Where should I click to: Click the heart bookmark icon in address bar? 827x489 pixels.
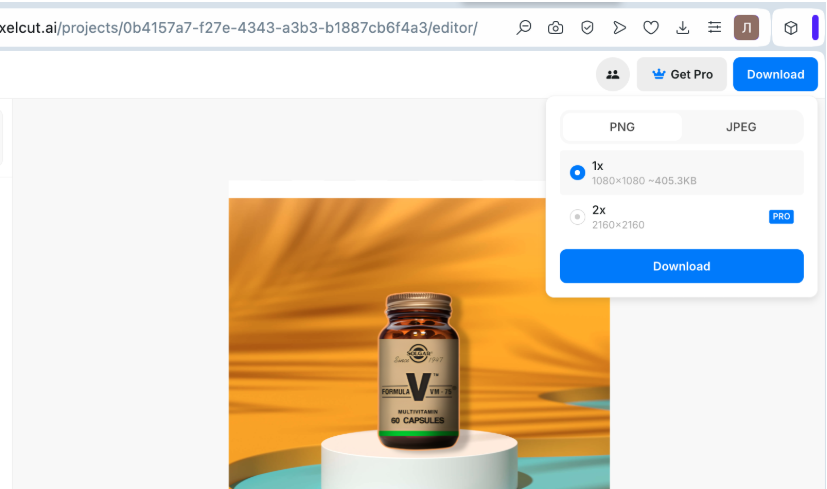(651, 27)
